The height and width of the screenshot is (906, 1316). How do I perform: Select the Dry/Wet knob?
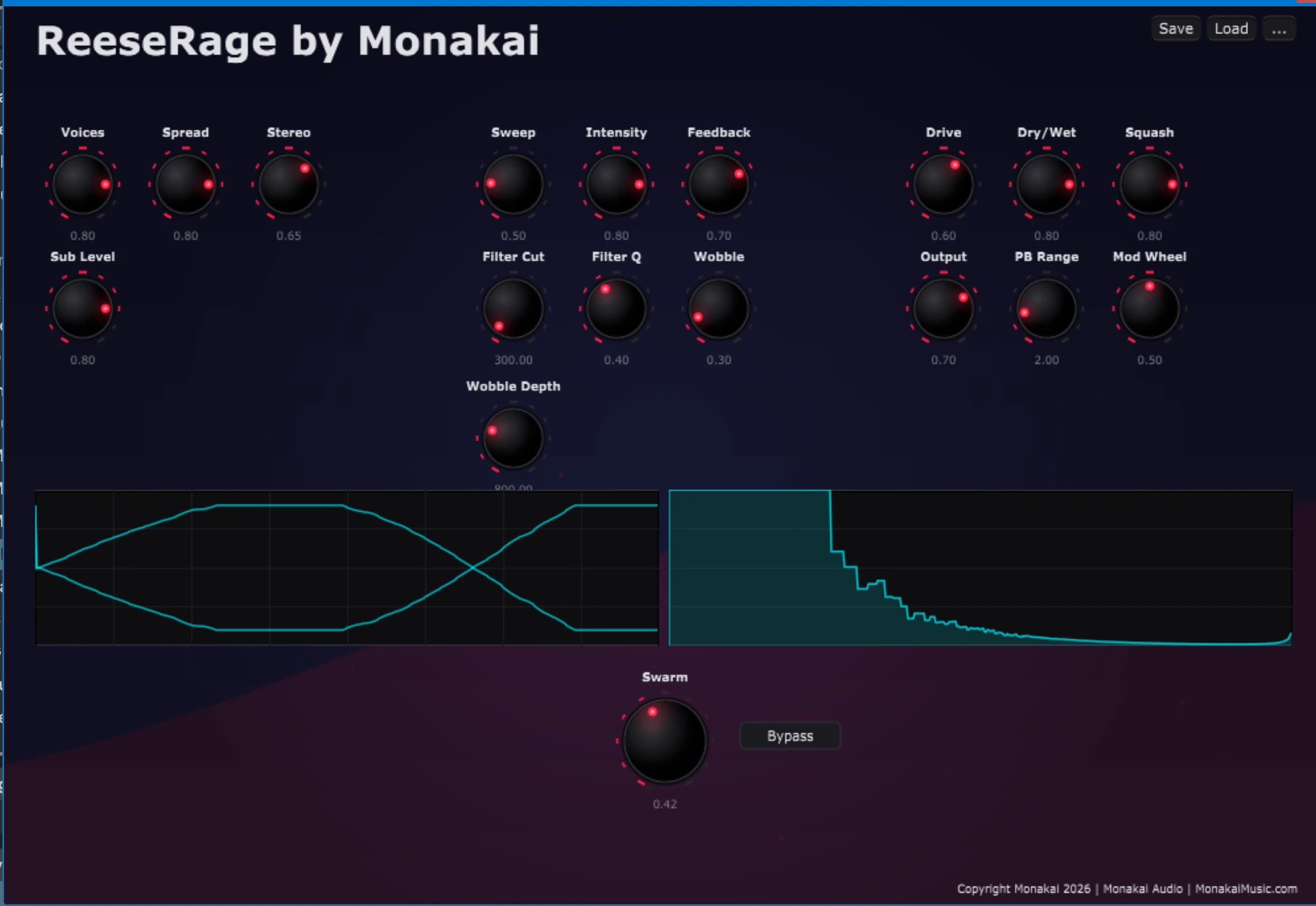pyautogui.click(x=1046, y=184)
